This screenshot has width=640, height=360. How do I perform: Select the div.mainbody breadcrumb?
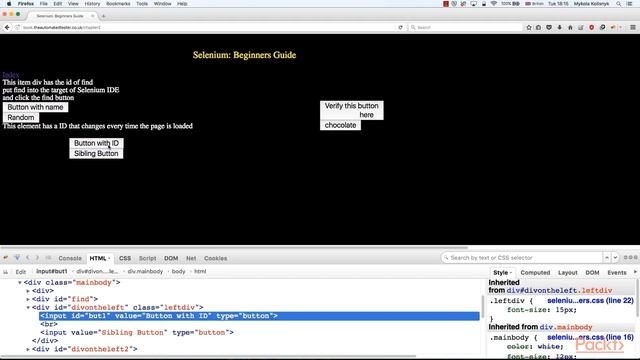[145, 271]
